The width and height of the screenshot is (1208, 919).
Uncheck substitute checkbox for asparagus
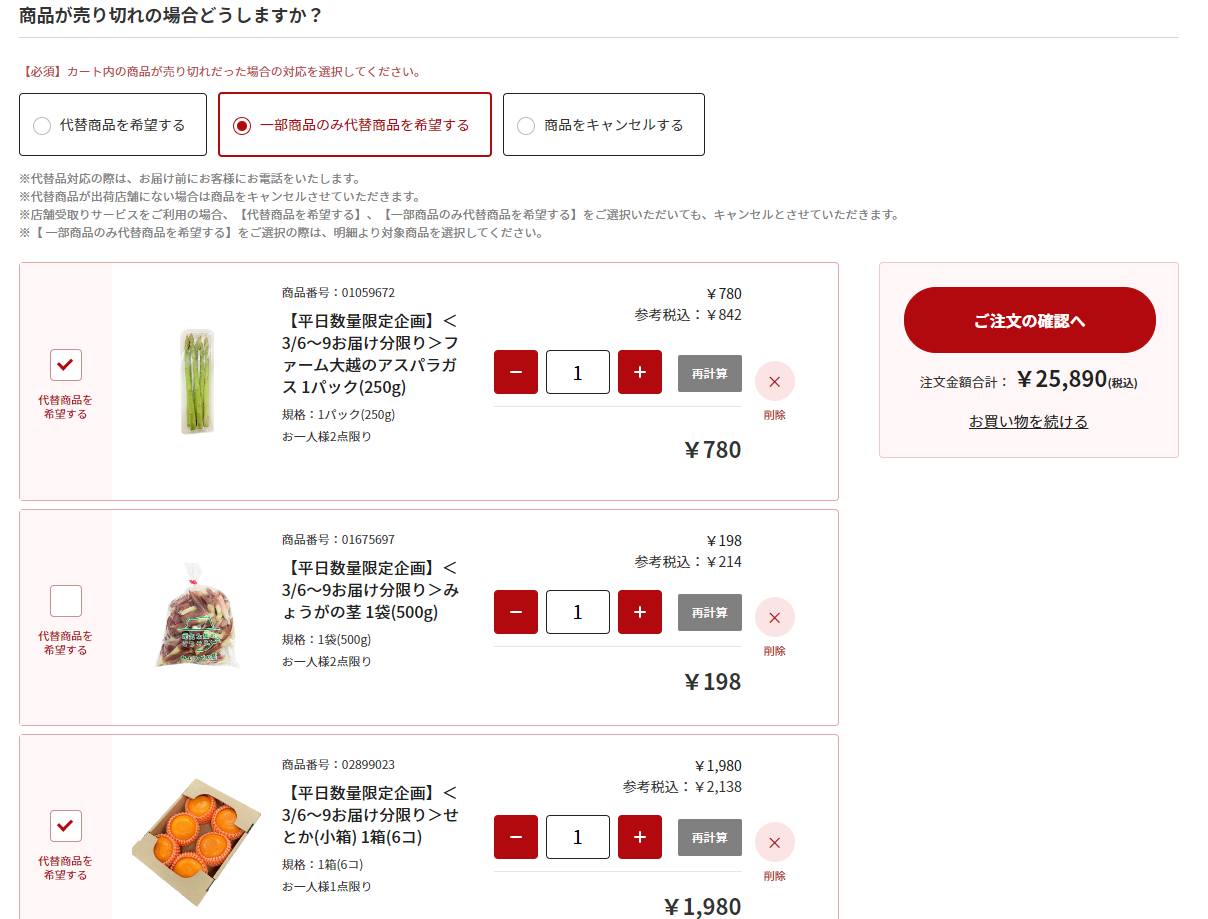point(66,365)
